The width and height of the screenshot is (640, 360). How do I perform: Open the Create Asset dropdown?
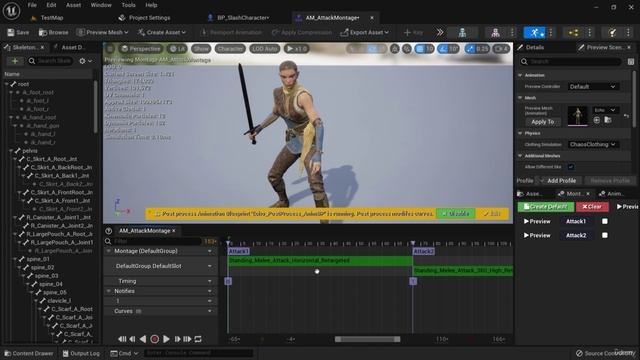pyautogui.click(x=162, y=32)
